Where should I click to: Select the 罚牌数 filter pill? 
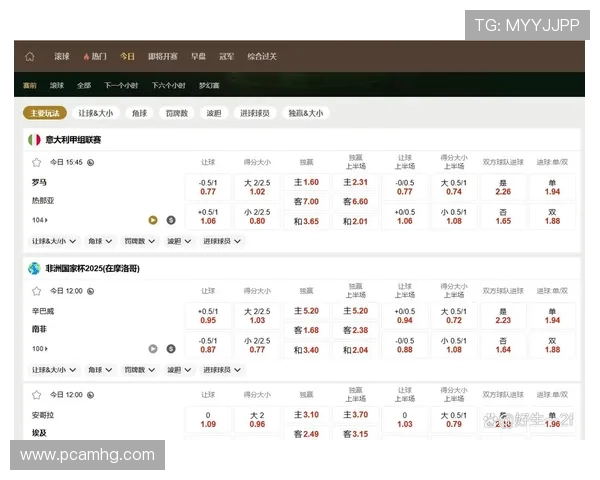[x=176, y=113]
